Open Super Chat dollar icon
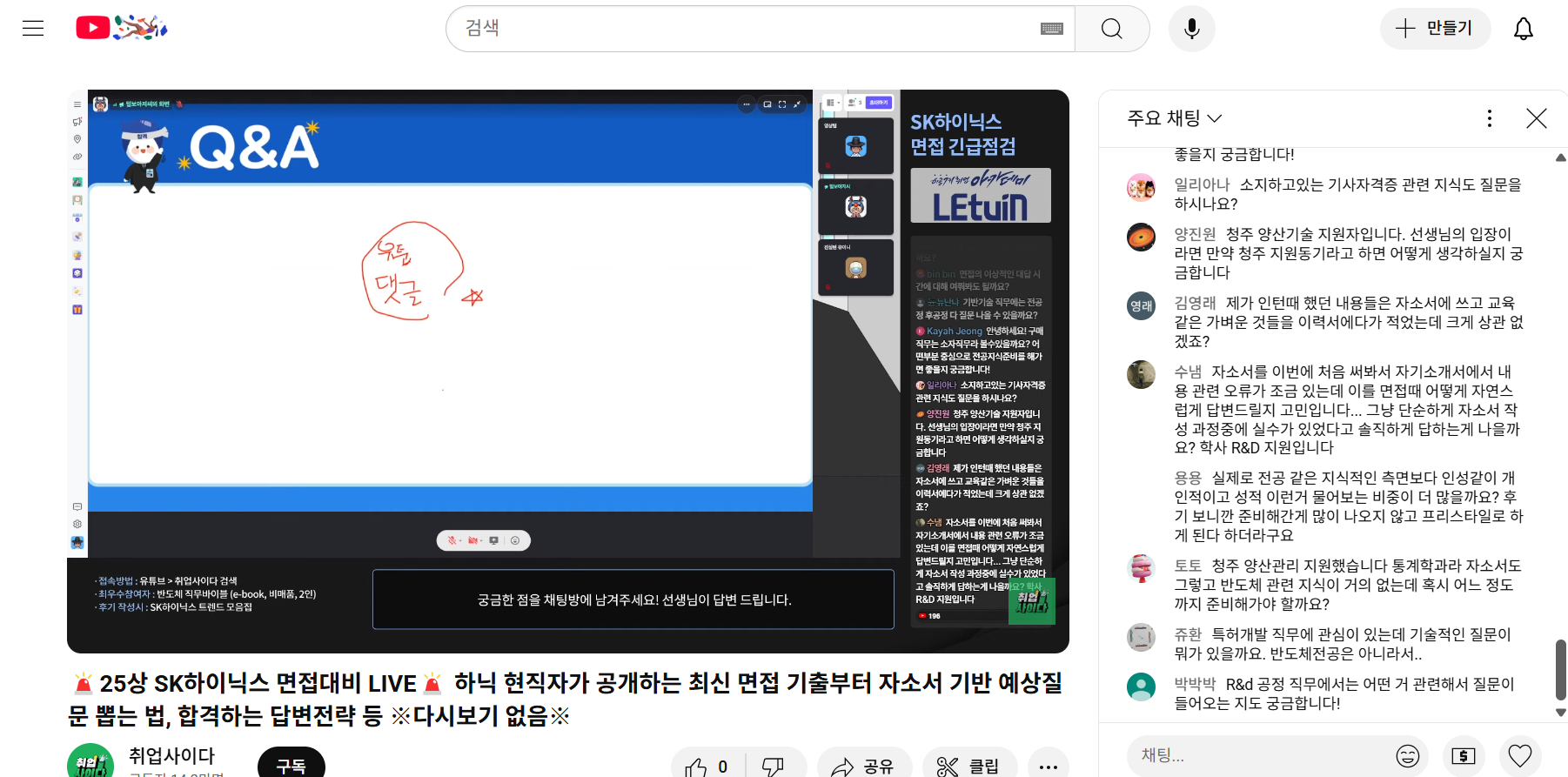Viewport: 1568px width, 777px height. click(1464, 755)
